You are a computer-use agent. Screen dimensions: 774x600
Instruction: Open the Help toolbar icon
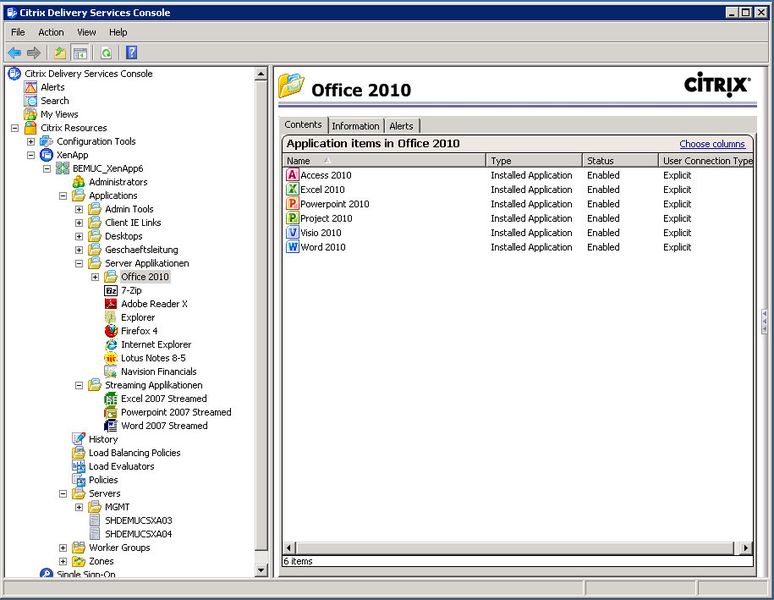click(x=131, y=52)
